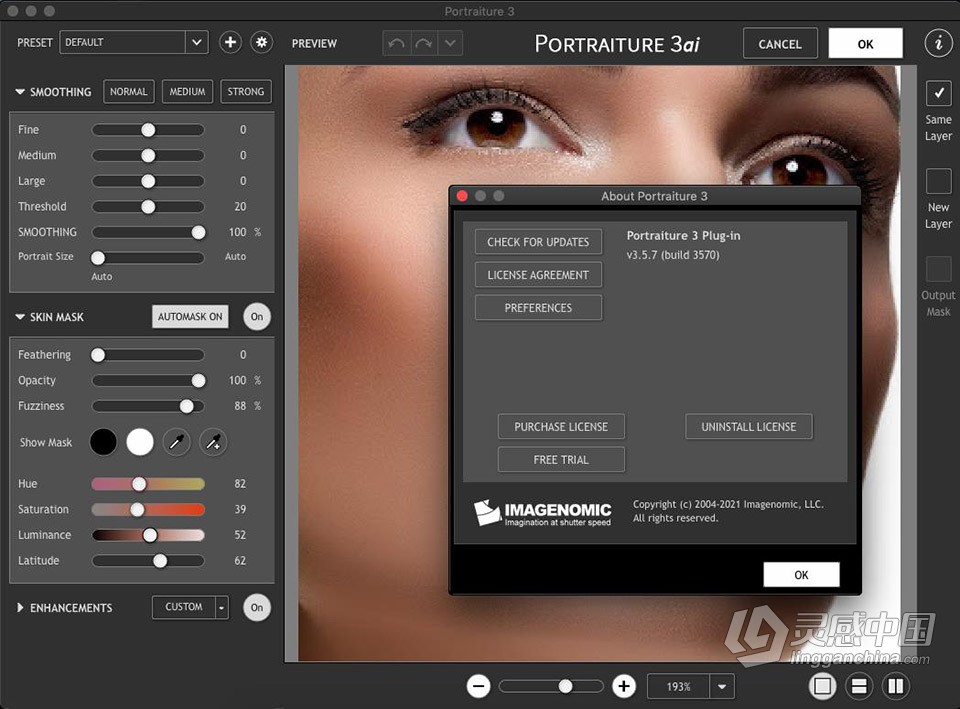The image size is (960, 709).
Task: Select Strong smoothing preset
Action: [x=246, y=92]
